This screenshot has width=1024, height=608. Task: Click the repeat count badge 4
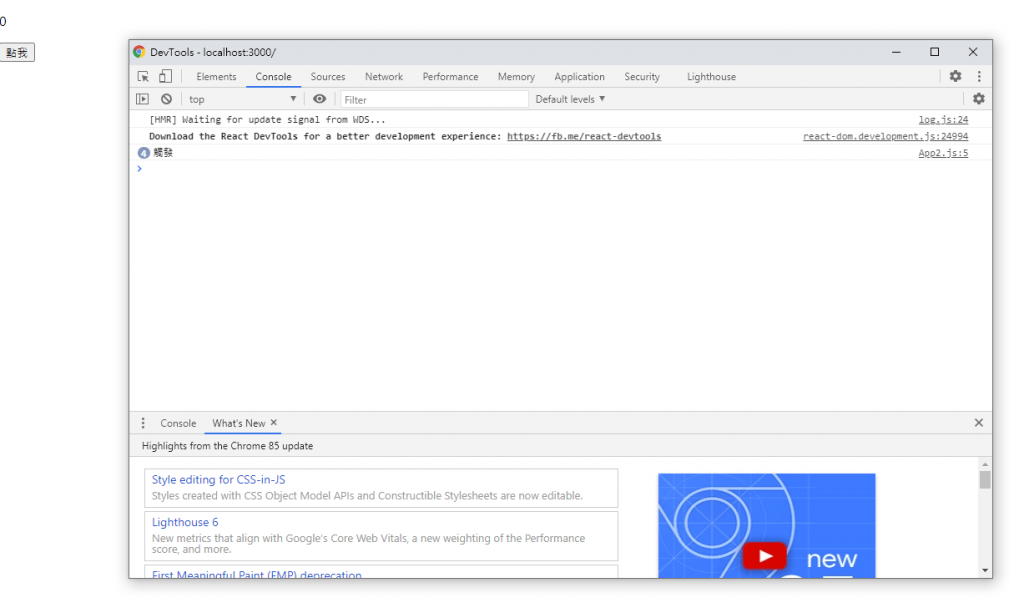tap(144, 153)
